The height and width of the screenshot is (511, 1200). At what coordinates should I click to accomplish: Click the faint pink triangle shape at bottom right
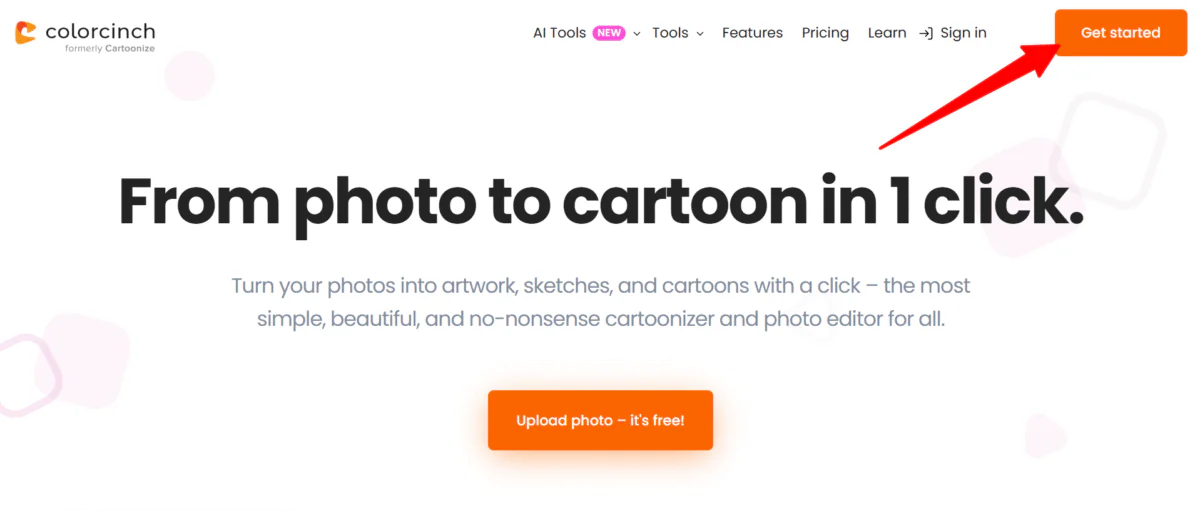click(1045, 435)
